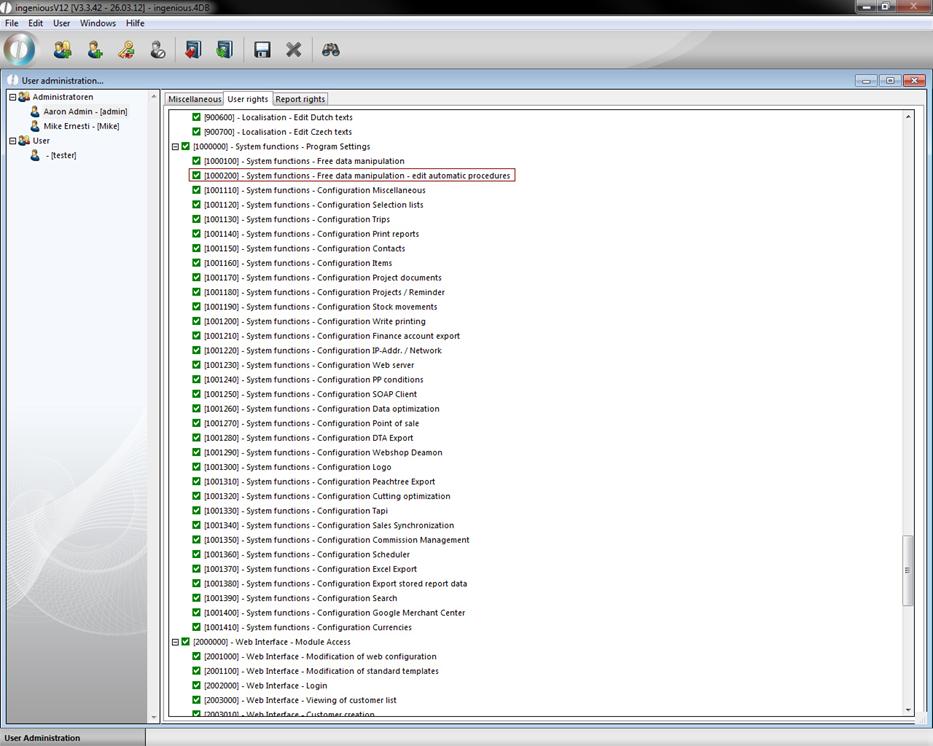Click the book icon with red arrow

(x=193, y=50)
